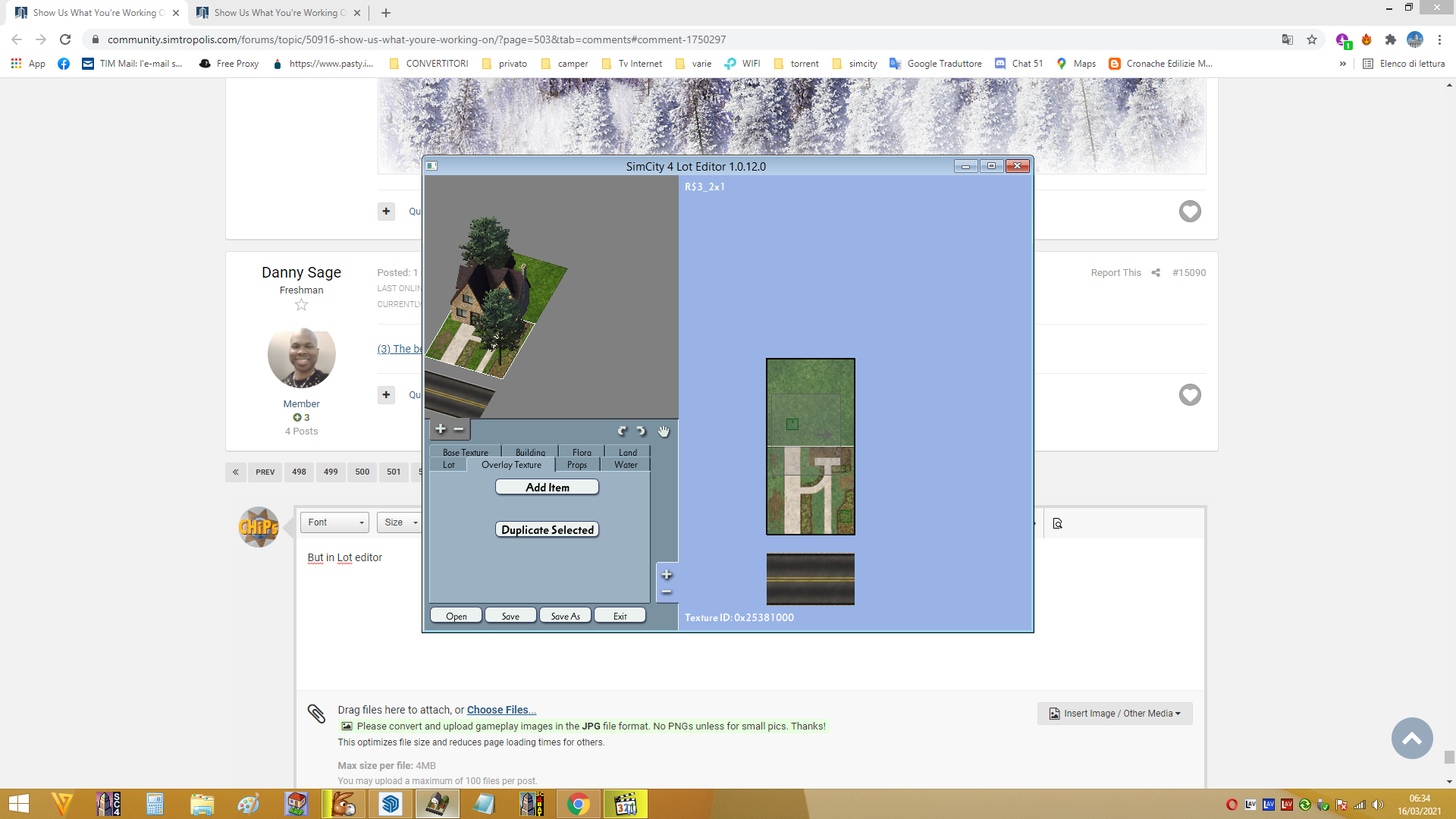Viewport: 1456px width, 819px height.
Task: Zoom in the 3D preview with plus icon
Action: (x=440, y=429)
